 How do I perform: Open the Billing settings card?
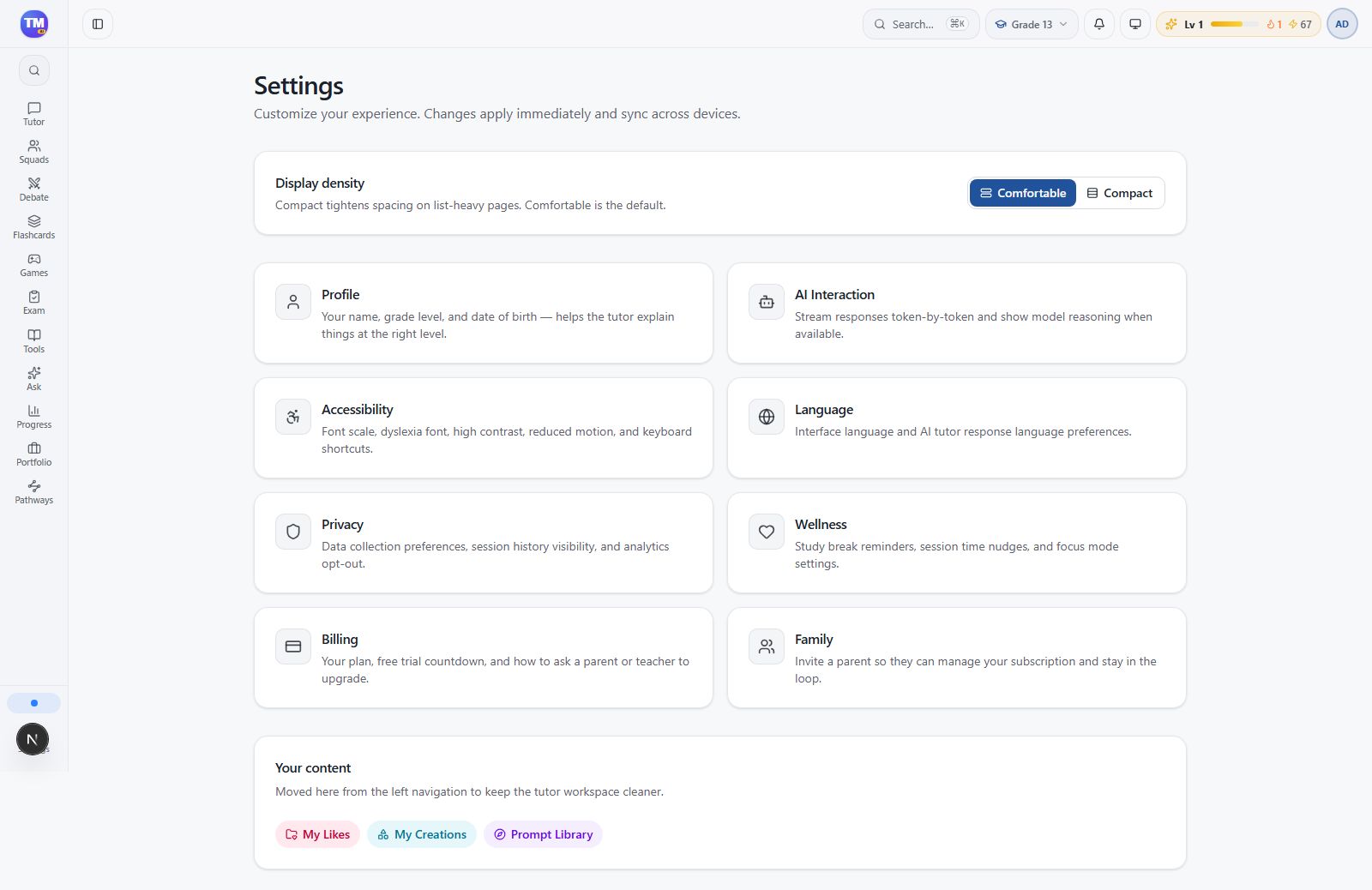click(484, 658)
